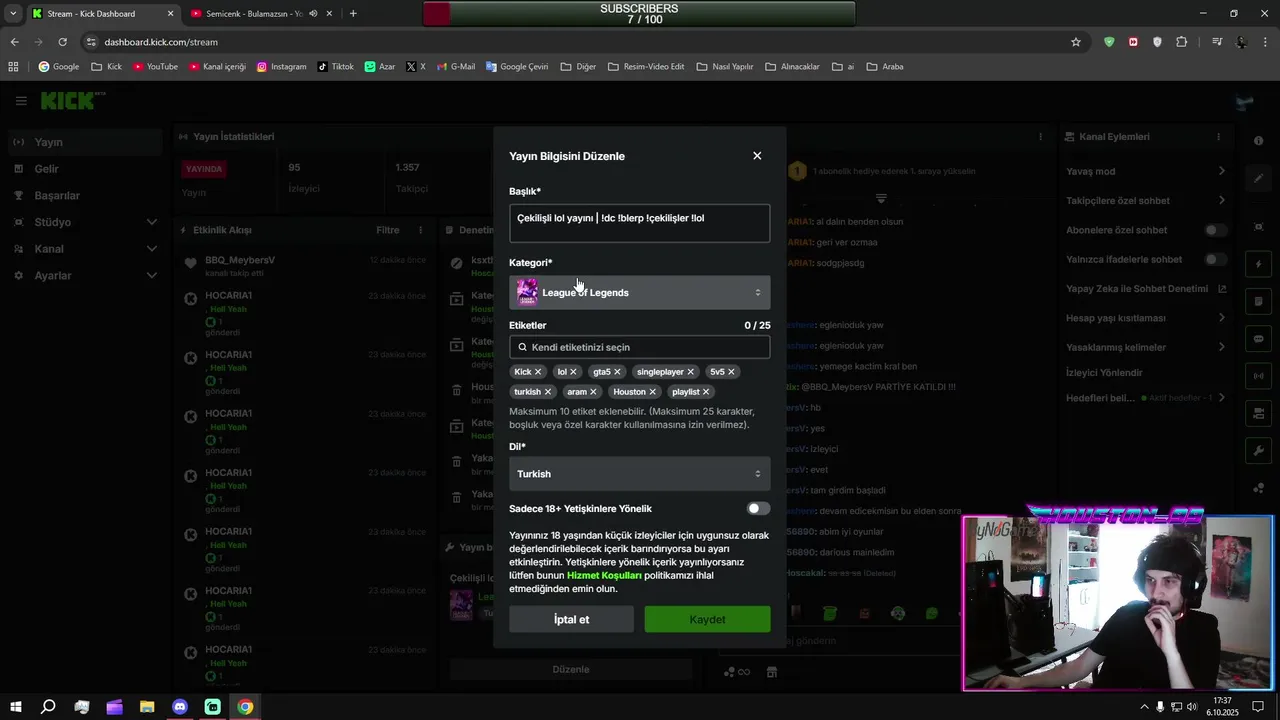Toggle Abonelere özel sohbet switch

(x=1215, y=230)
